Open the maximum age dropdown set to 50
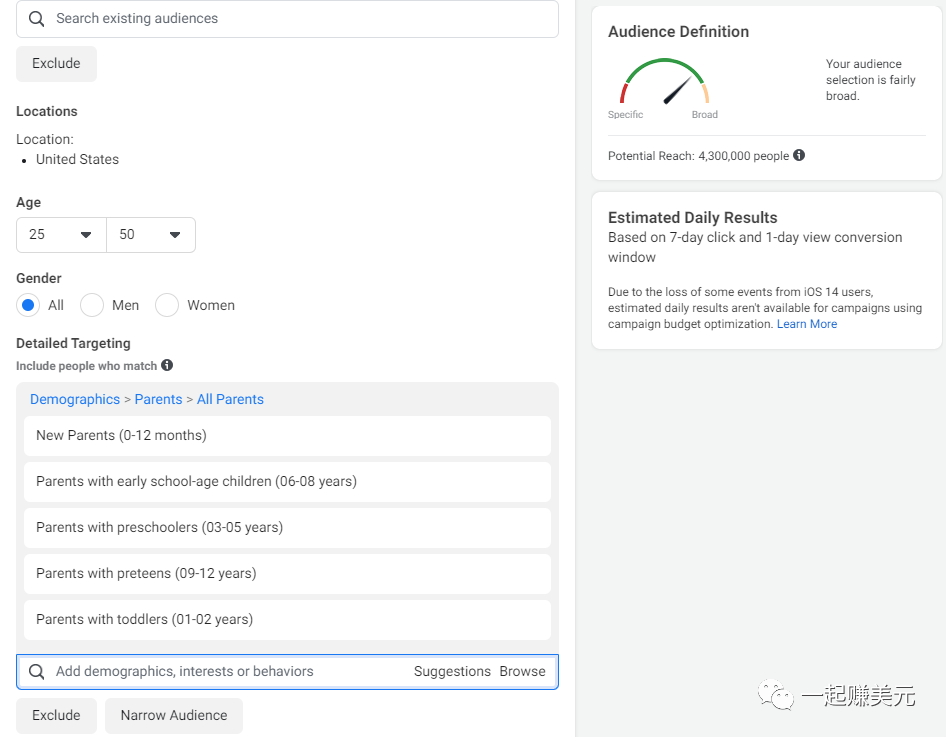946x737 pixels. (x=151, y=235)
